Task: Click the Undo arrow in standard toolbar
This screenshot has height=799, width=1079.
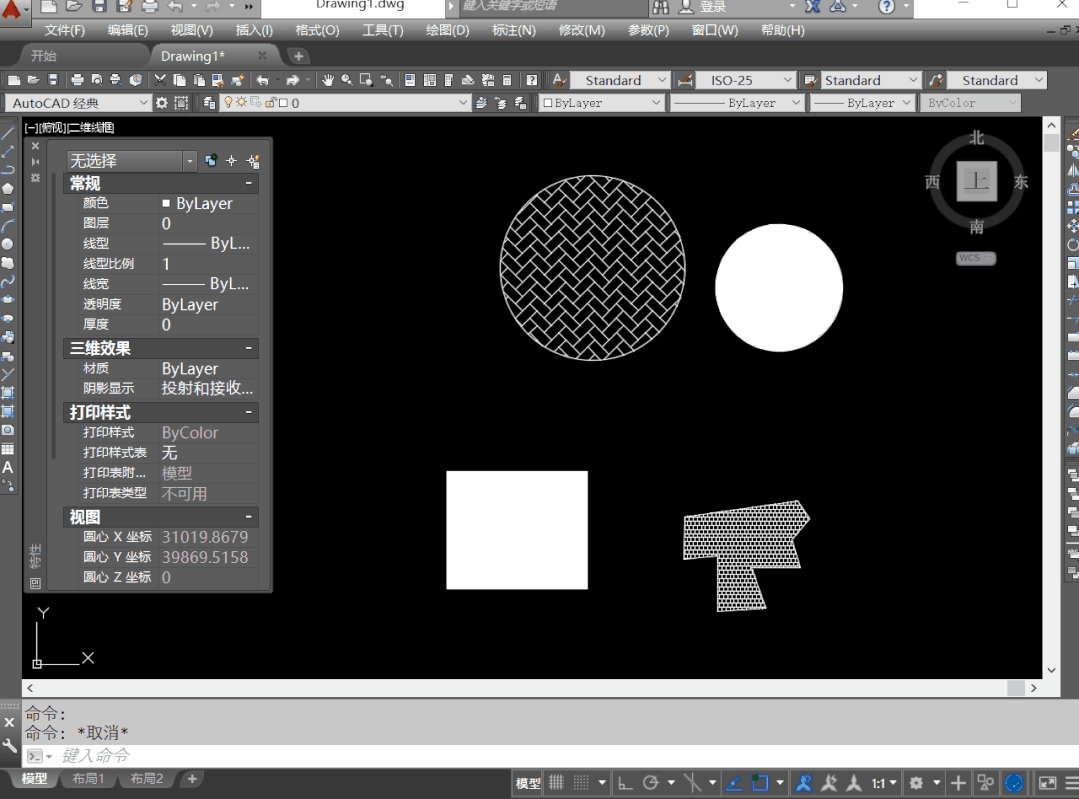Action: (262, 81)
